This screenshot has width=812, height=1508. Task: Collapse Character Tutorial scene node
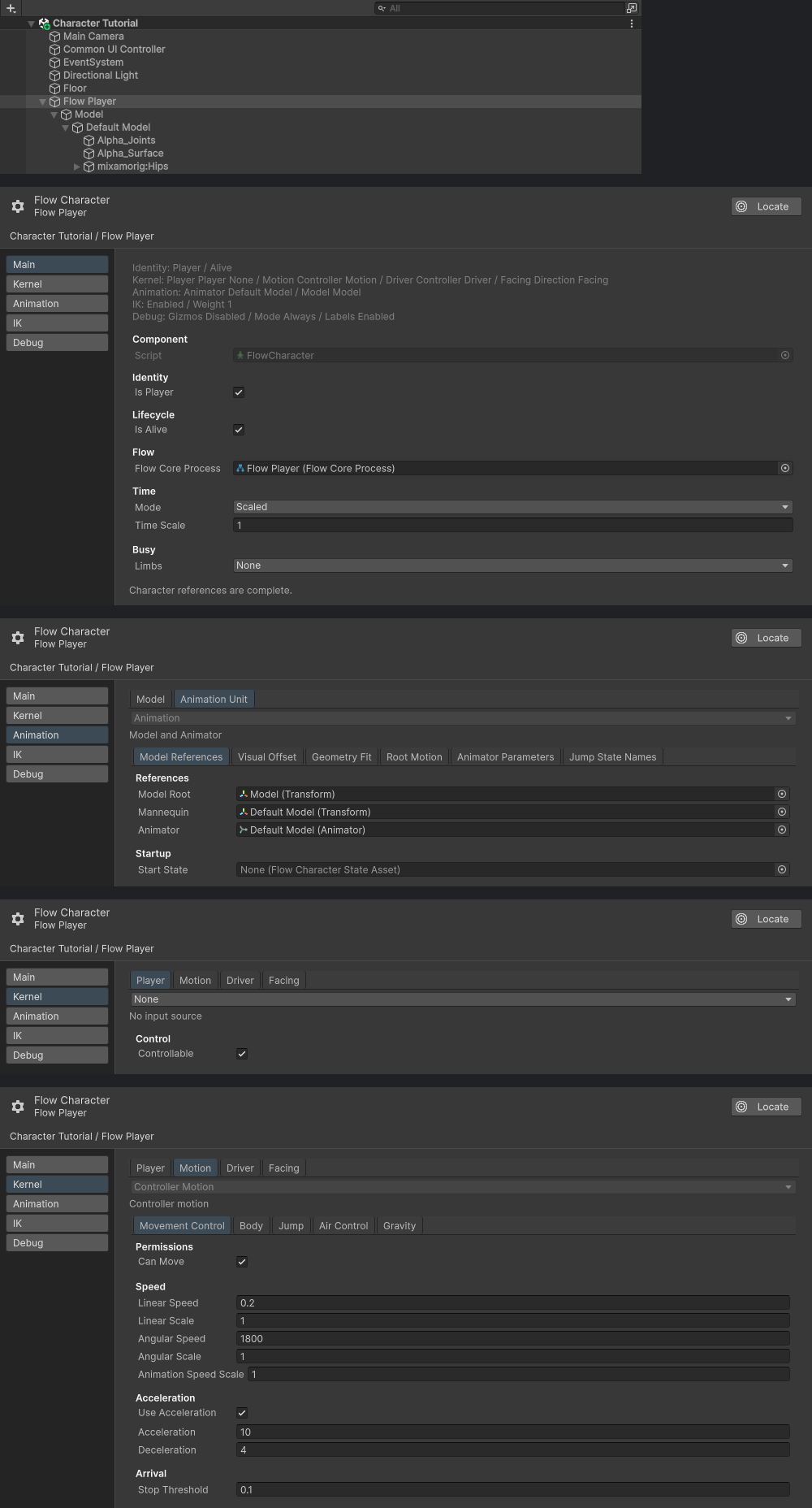(32, 24)
